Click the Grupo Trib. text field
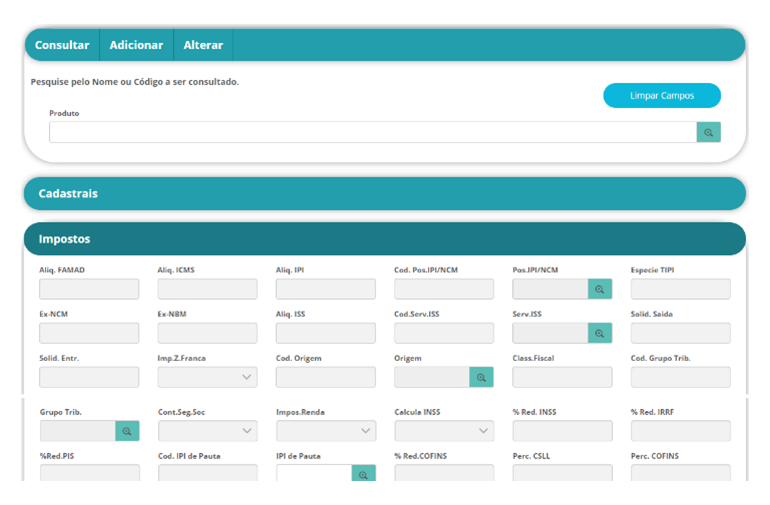This screenshot has width=770, height=505. [x=78, y=431]
